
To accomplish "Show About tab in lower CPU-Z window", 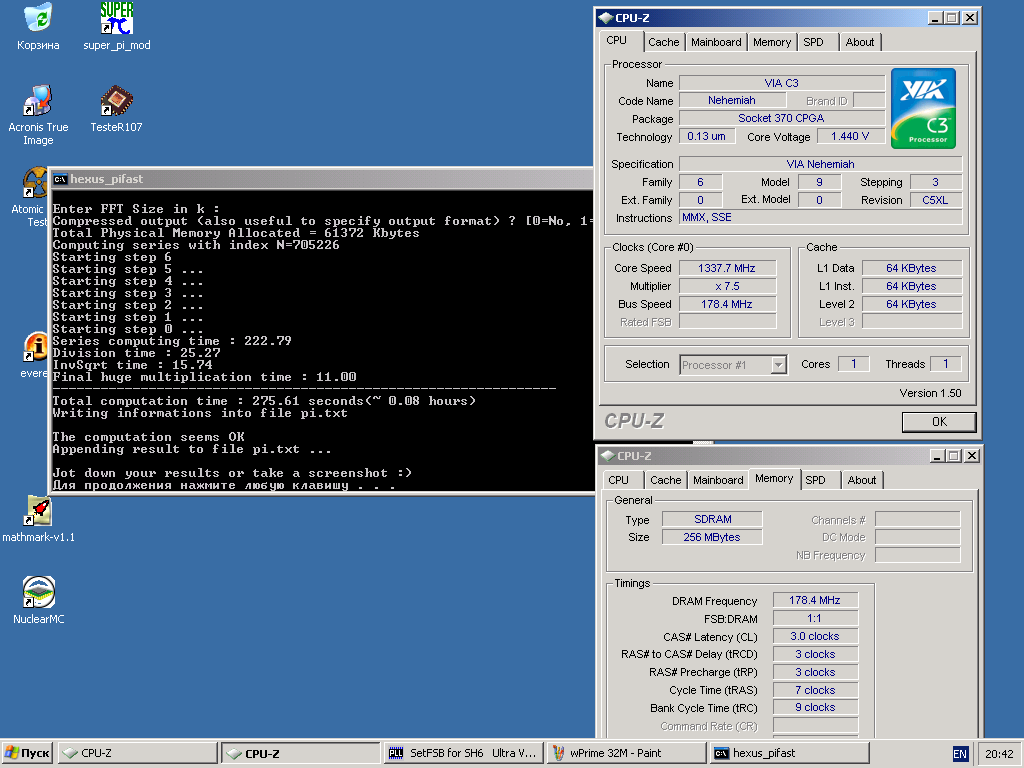I will click(x=861, y=480).
